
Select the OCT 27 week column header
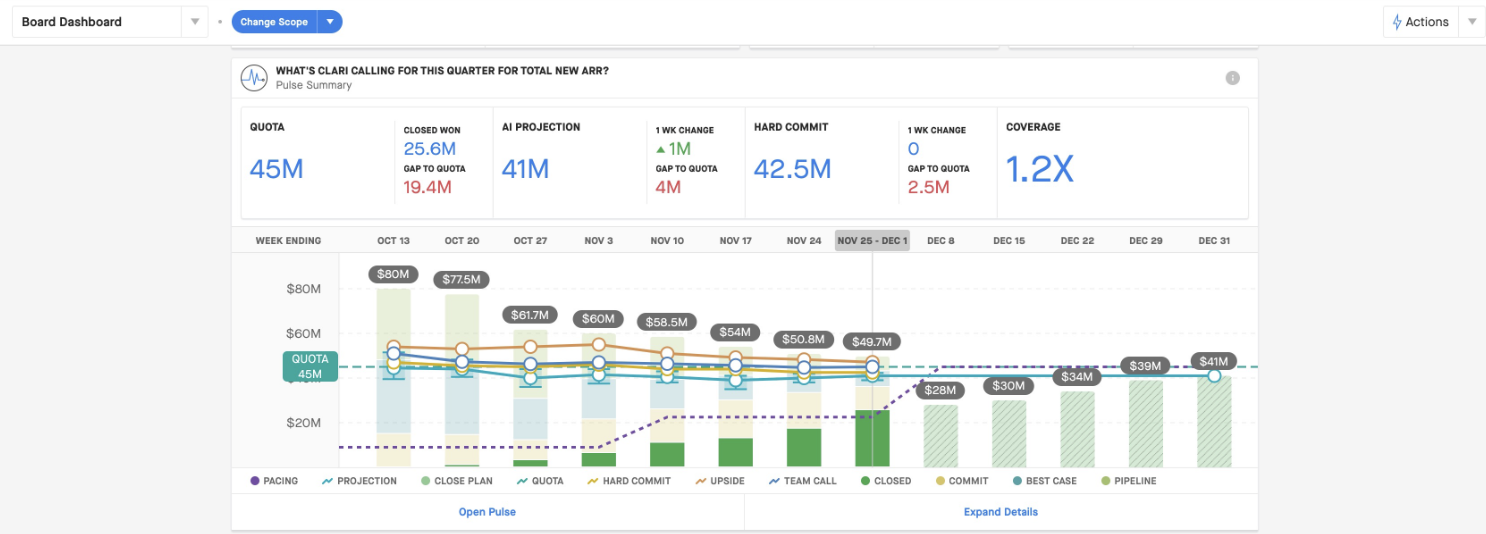(x=530, y=241)
